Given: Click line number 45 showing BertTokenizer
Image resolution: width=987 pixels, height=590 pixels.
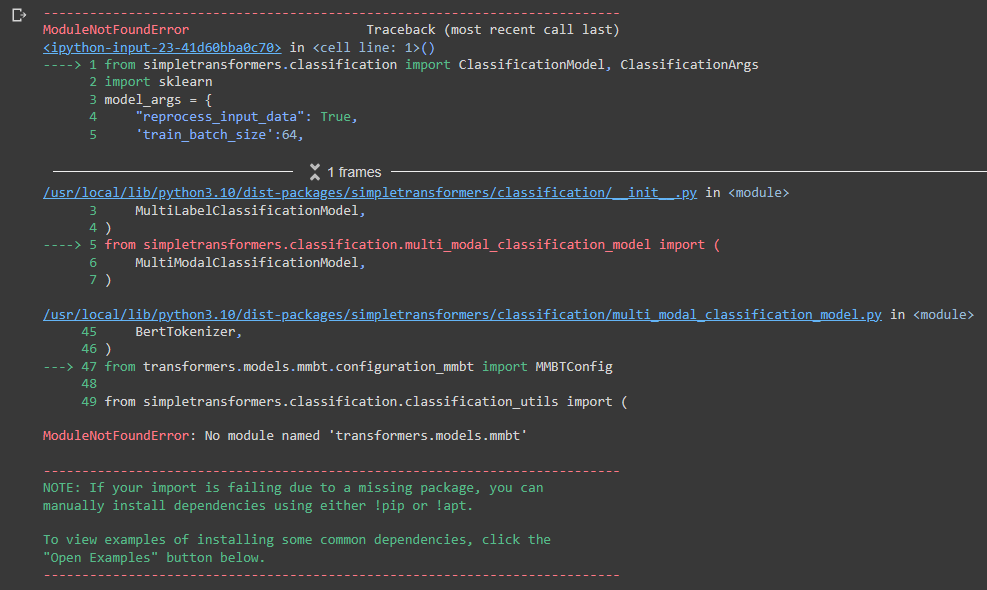Looking at the screenshot, I should coord(88,331).
